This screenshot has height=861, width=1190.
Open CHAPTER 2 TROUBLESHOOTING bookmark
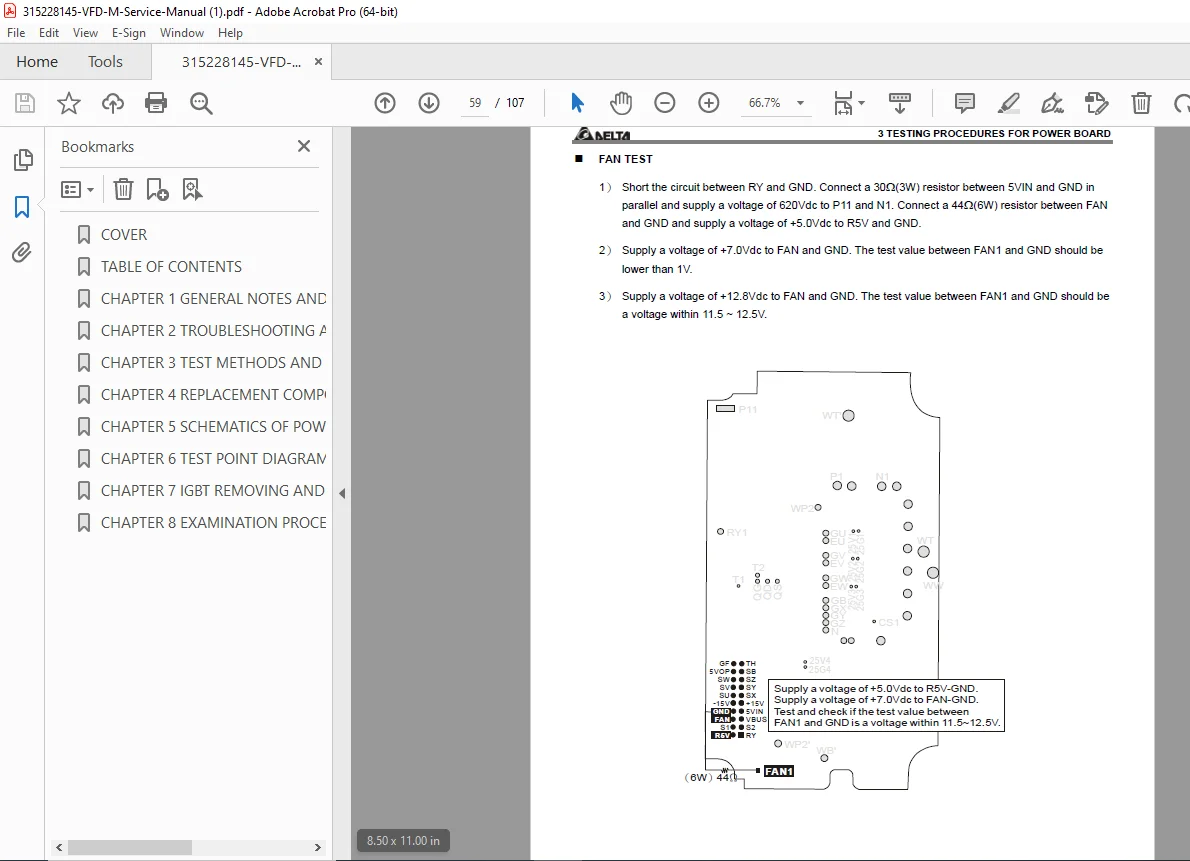click(212, 330)
